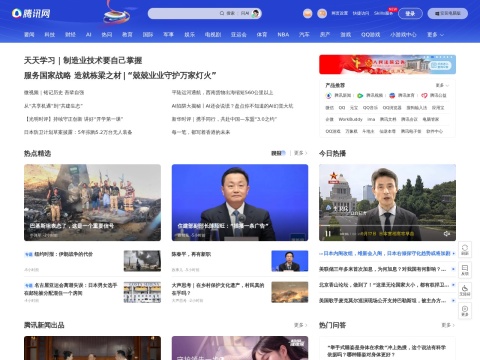
Task: Open headline 天天学习｜制造业技术要自己掌握
Action: 83,60
